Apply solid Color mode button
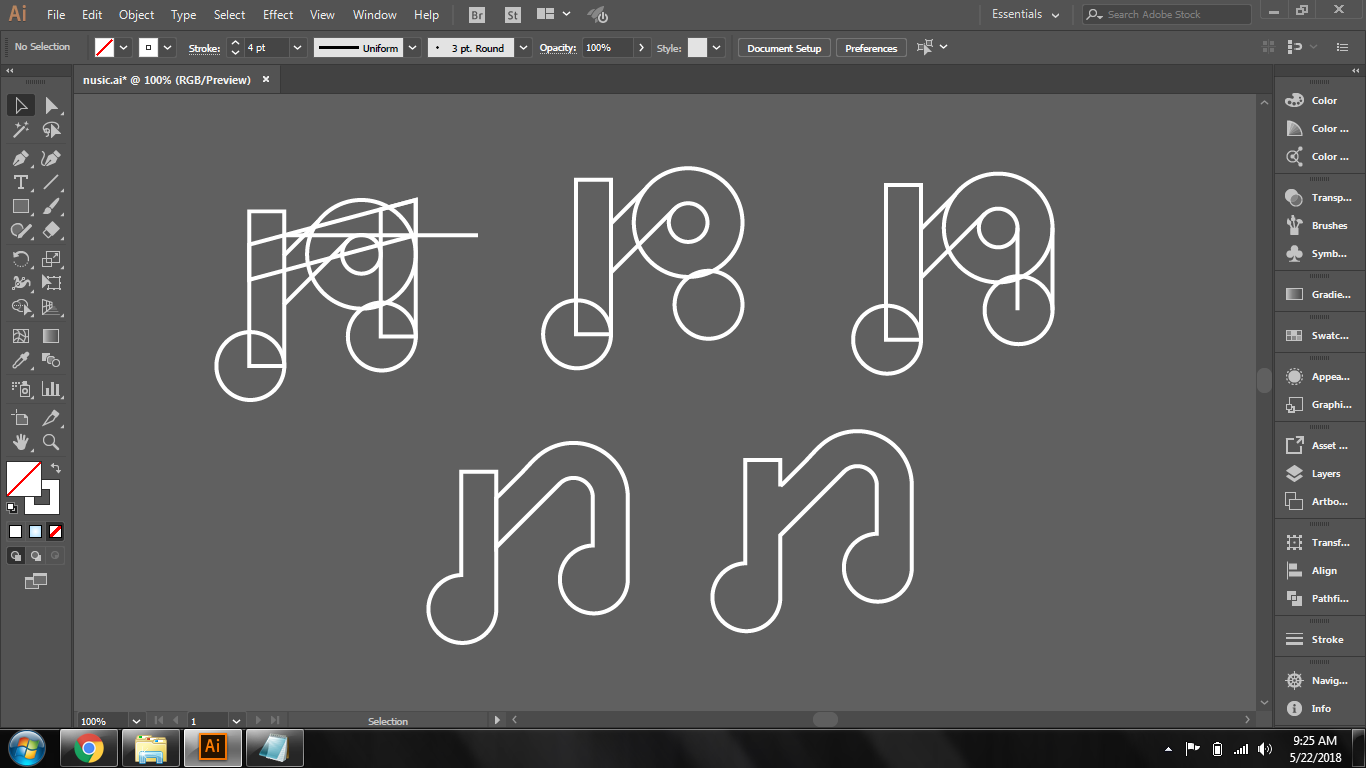This screenshot has height=768, width=1366. coord(15,532)
